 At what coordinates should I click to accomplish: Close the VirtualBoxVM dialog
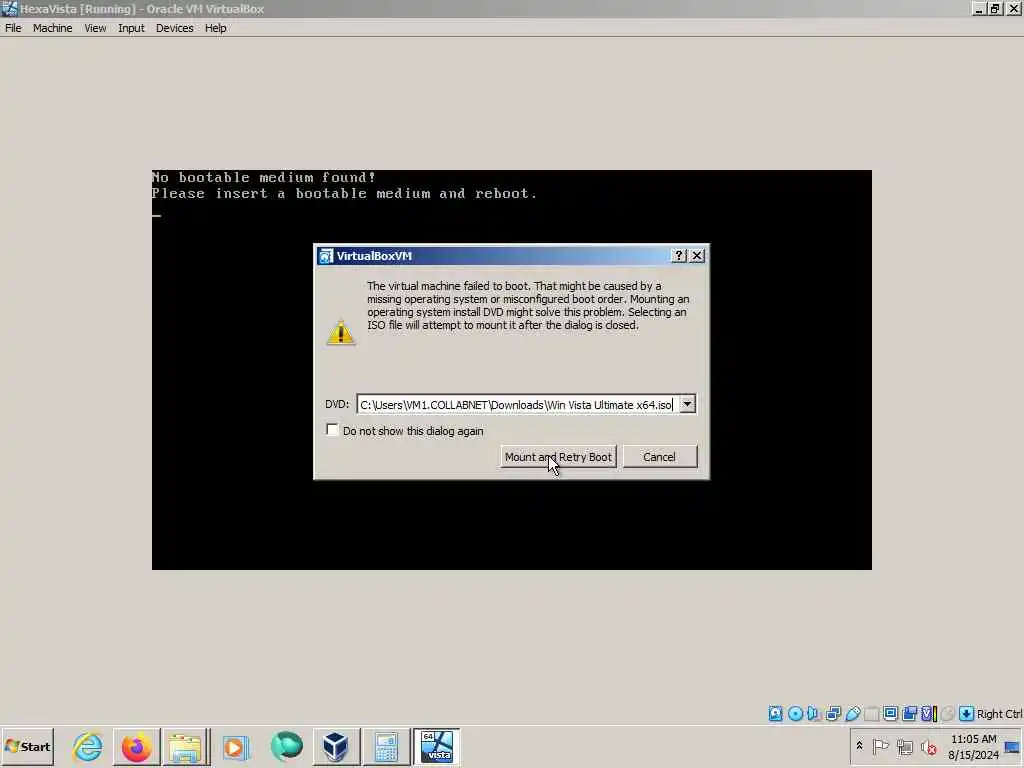tap(697, 255)
